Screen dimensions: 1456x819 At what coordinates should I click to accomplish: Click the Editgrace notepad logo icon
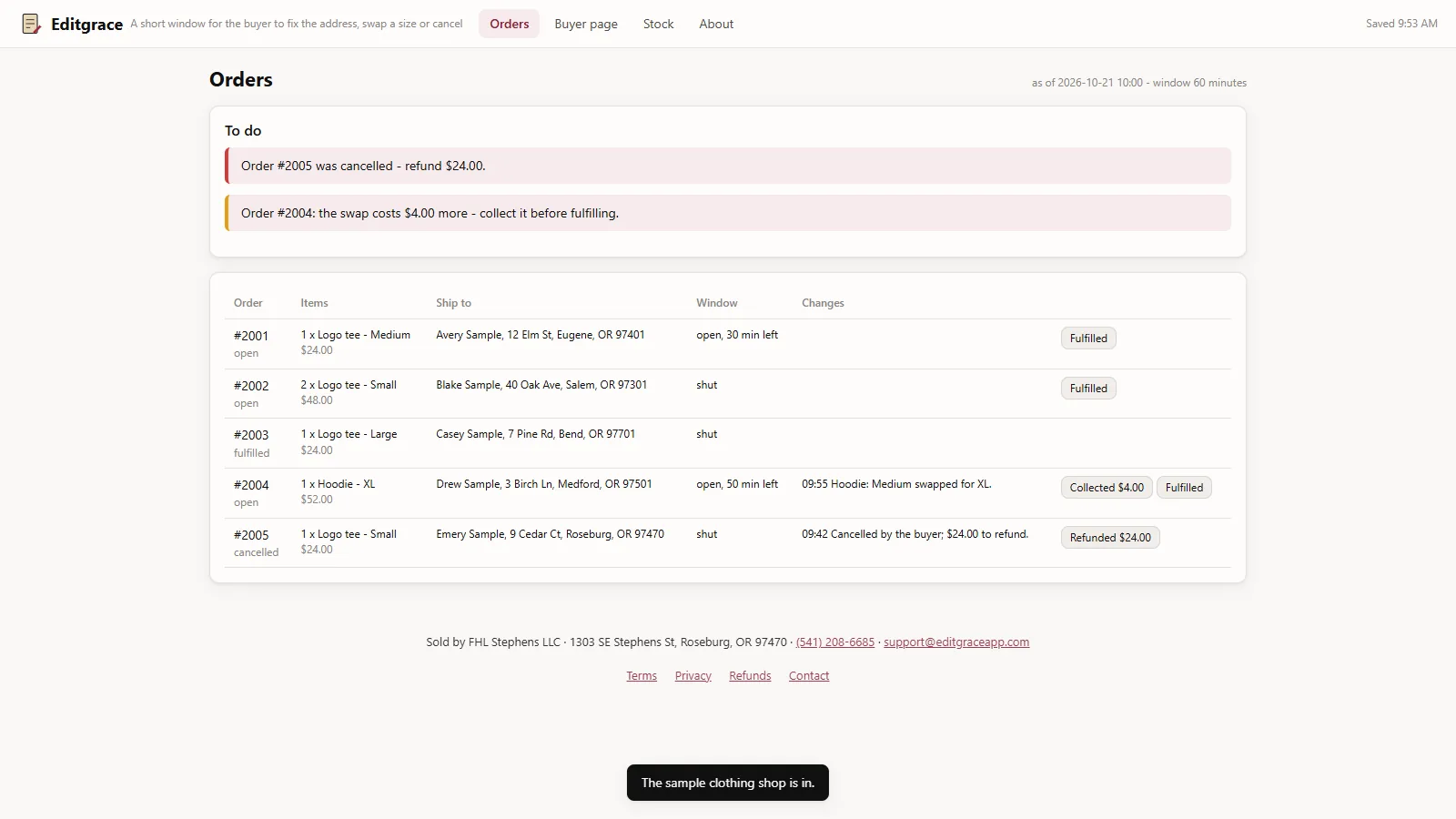[31, 24]
